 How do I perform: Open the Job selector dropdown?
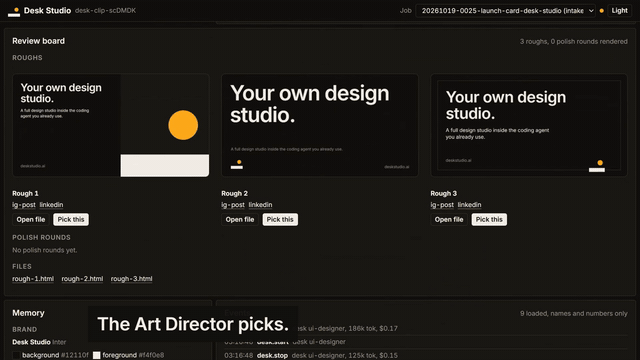click(505, 11)
